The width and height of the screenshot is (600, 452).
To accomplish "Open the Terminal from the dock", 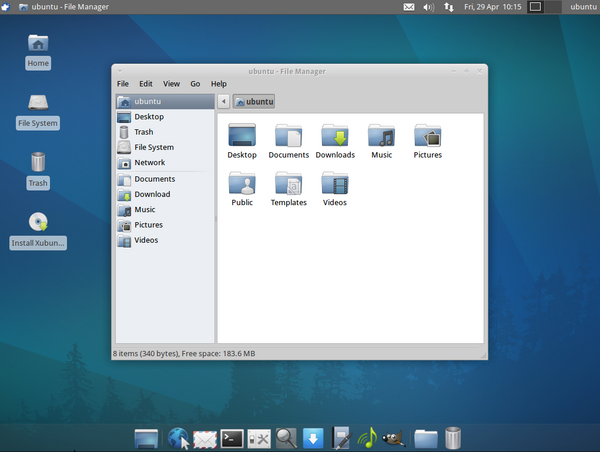I will [232, 437].
